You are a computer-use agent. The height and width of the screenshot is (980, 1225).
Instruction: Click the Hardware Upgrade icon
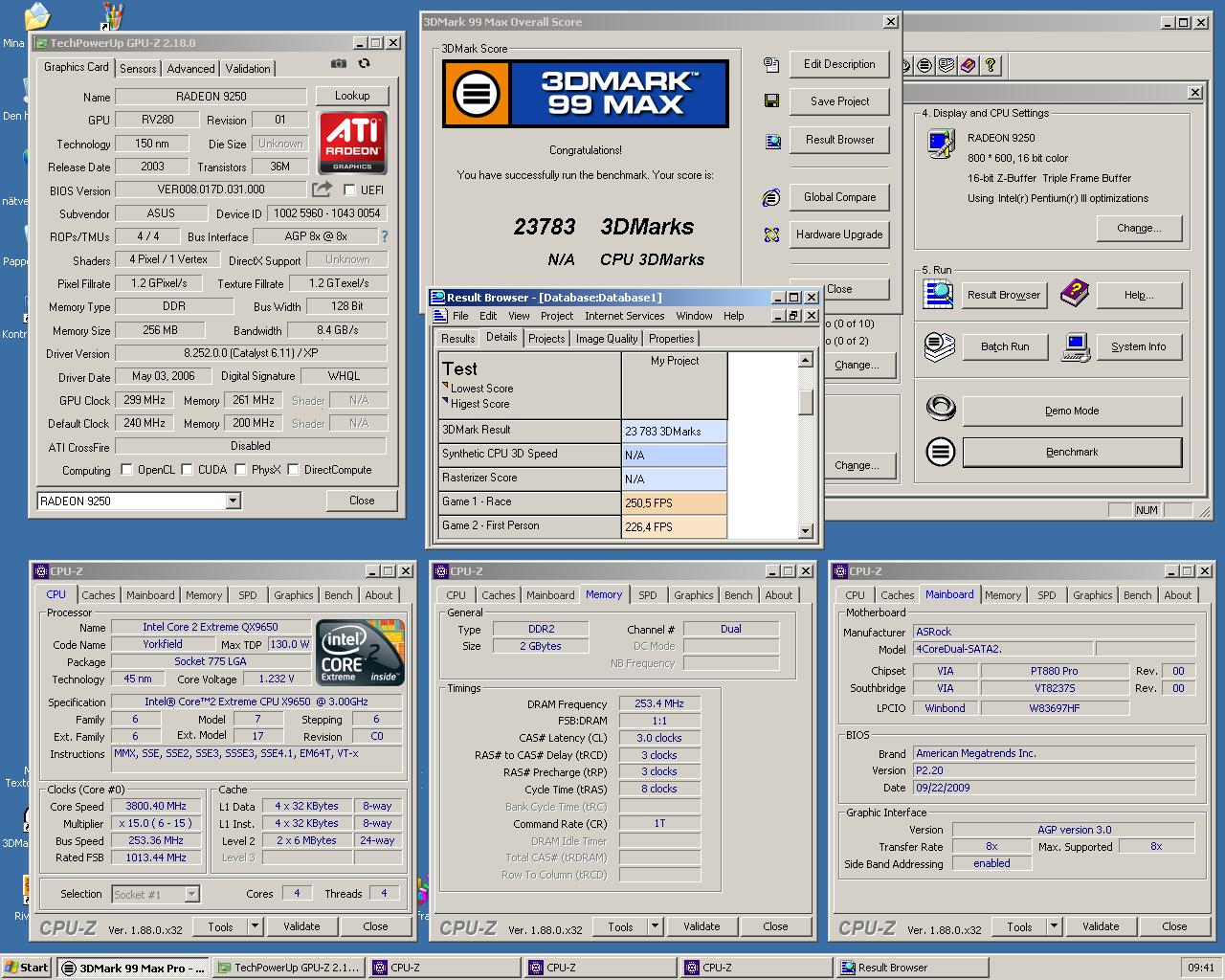click(x=771, y=234)
